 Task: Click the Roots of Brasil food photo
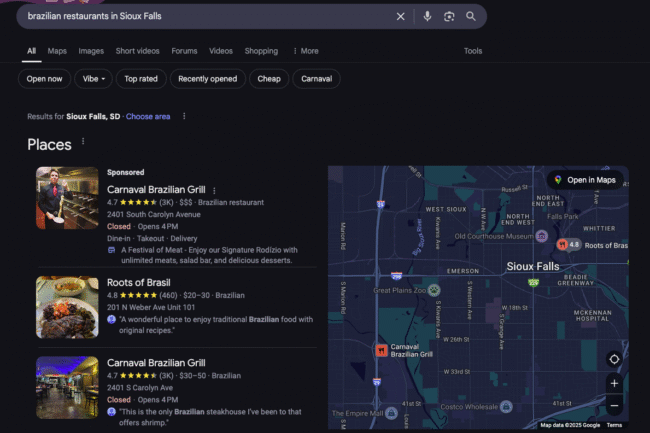67,307
